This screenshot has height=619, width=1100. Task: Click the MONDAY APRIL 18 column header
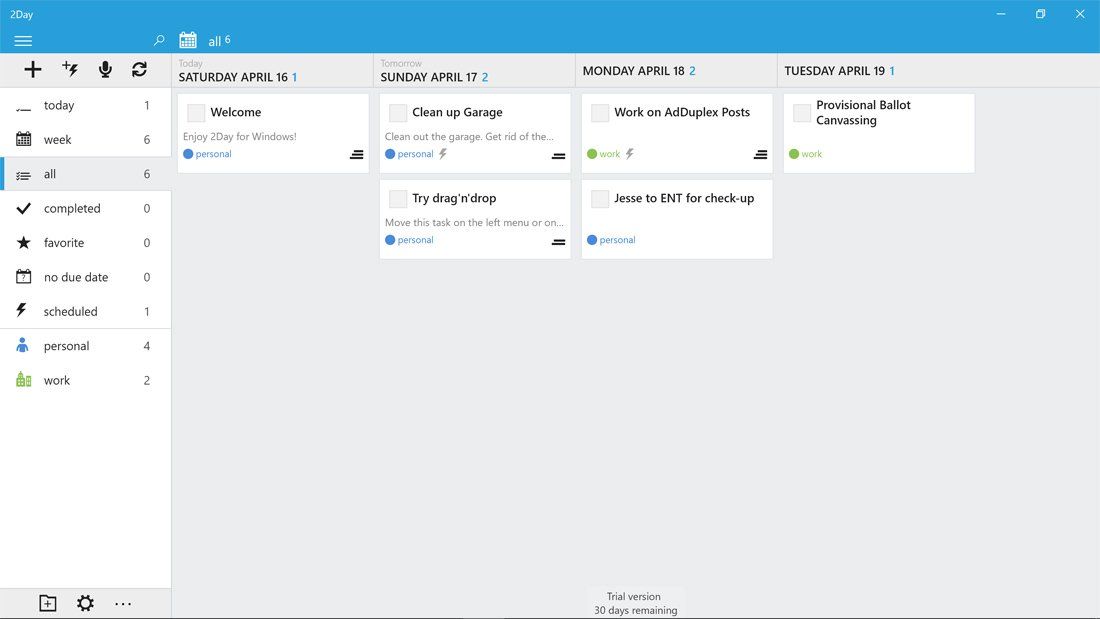pos(636,70)
